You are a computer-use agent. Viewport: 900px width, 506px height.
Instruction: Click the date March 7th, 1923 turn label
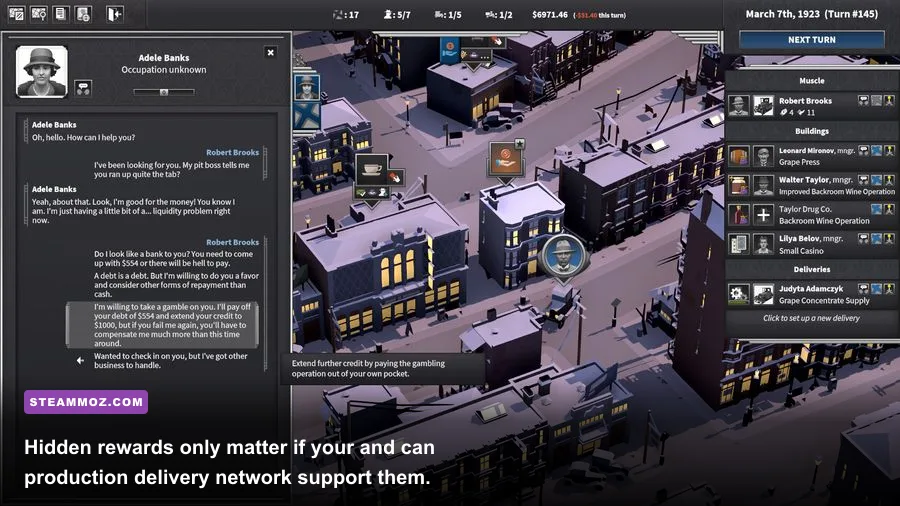pos(812,14)
